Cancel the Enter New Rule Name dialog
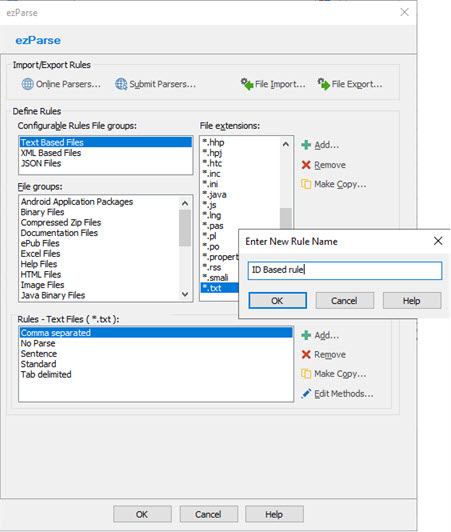Screen dimensions: 451x532 (344, 301)
